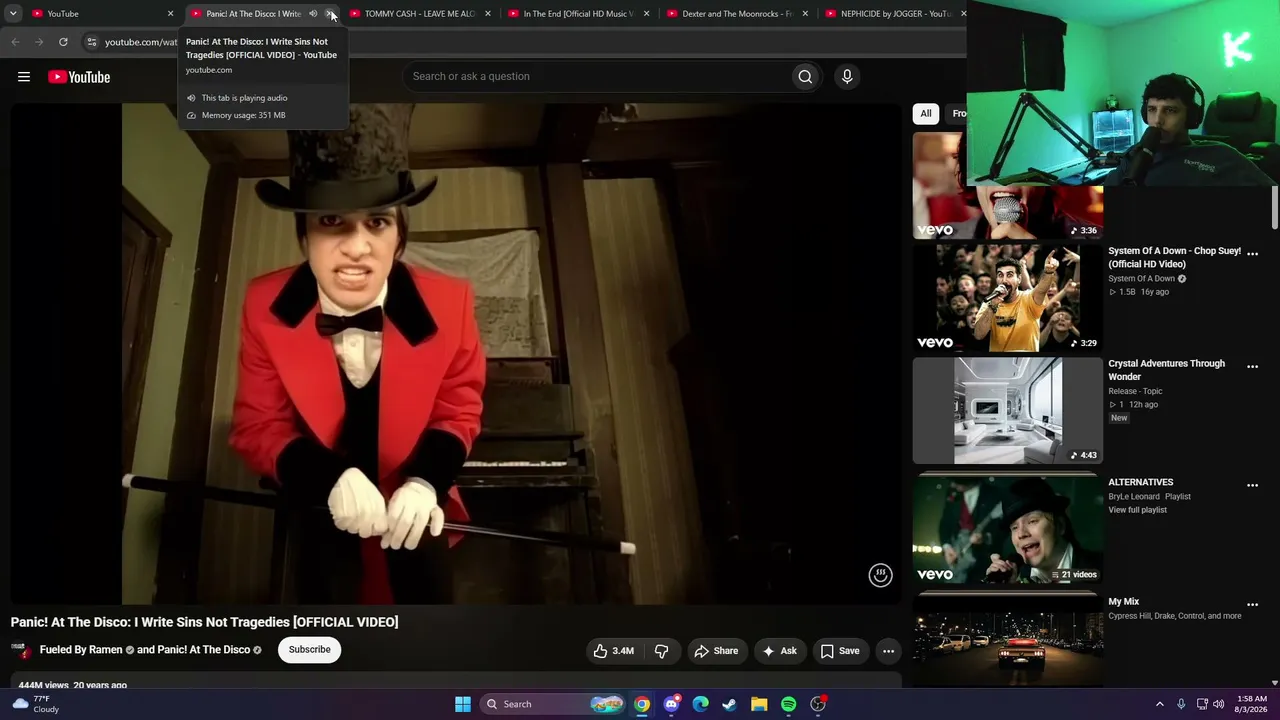The image size is (1280, 720).
Task: Click the Chop Suey! video title
Action: coord(1174,258)
